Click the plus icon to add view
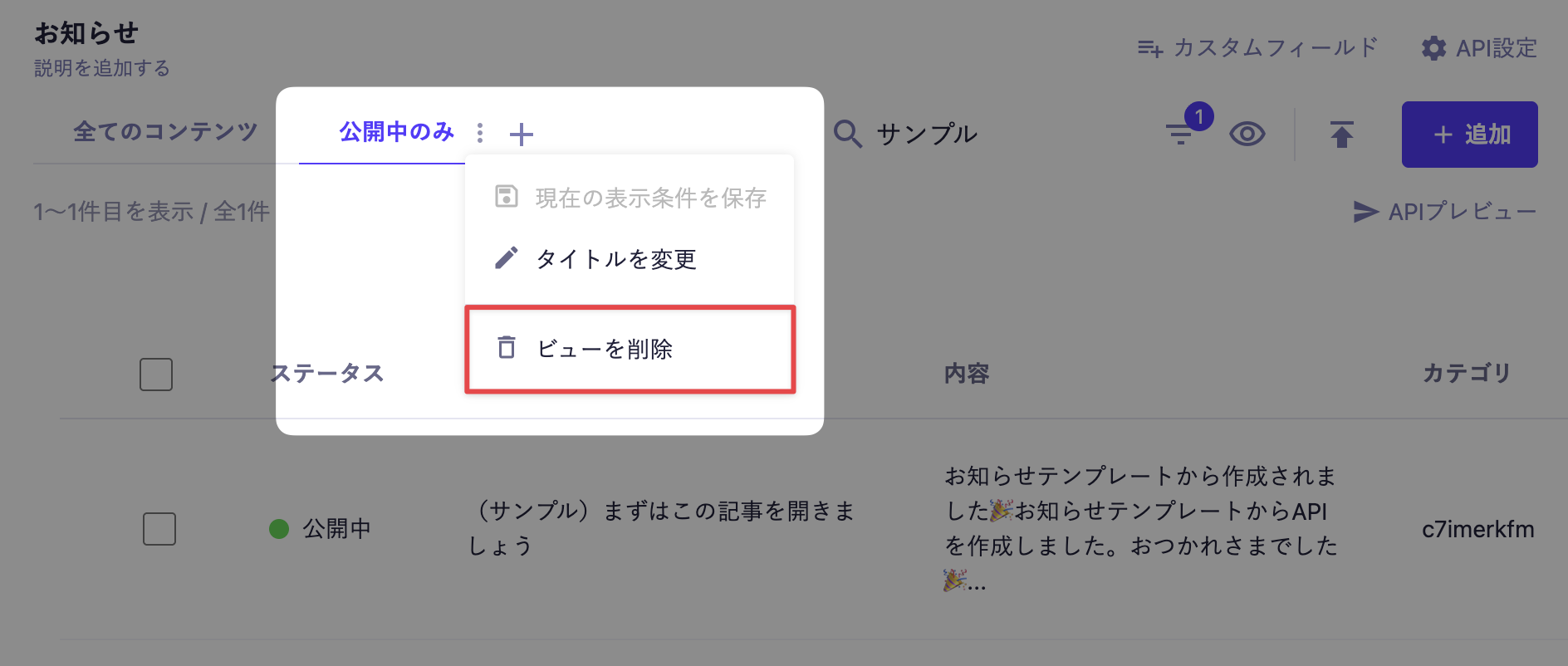 pyautogui.click(x=522, y=134)
